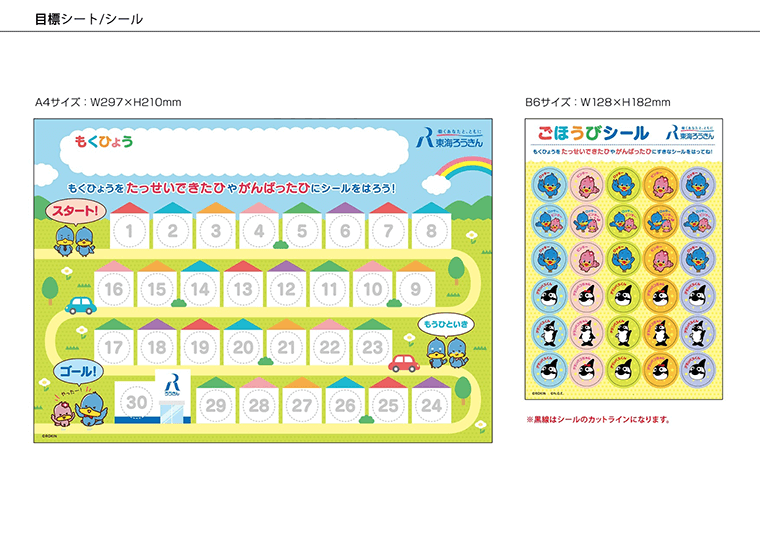
Task: Click the two-bird sticker with blue background
Action: coord(549,221)
